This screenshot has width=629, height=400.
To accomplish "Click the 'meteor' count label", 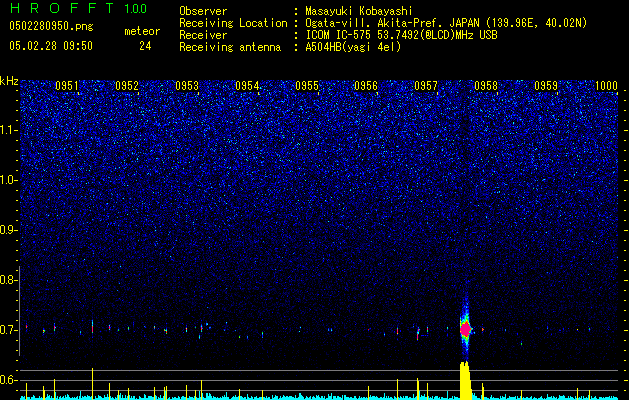I will click(x=142, y=31).
